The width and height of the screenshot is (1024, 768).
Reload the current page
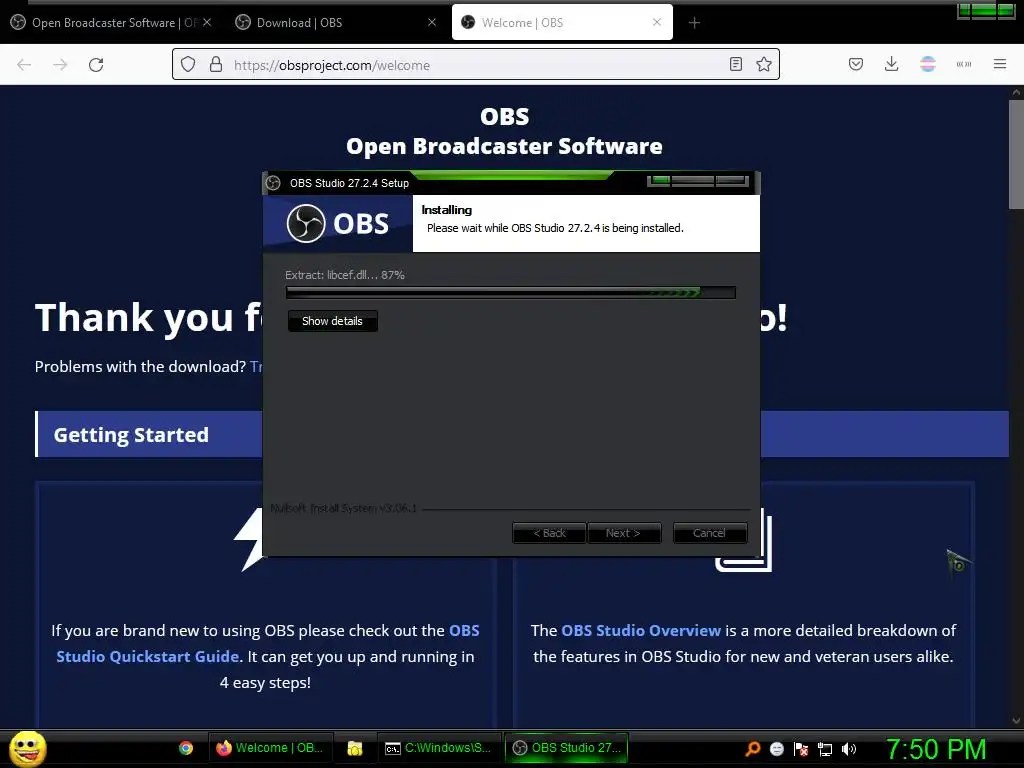[96, 65]
